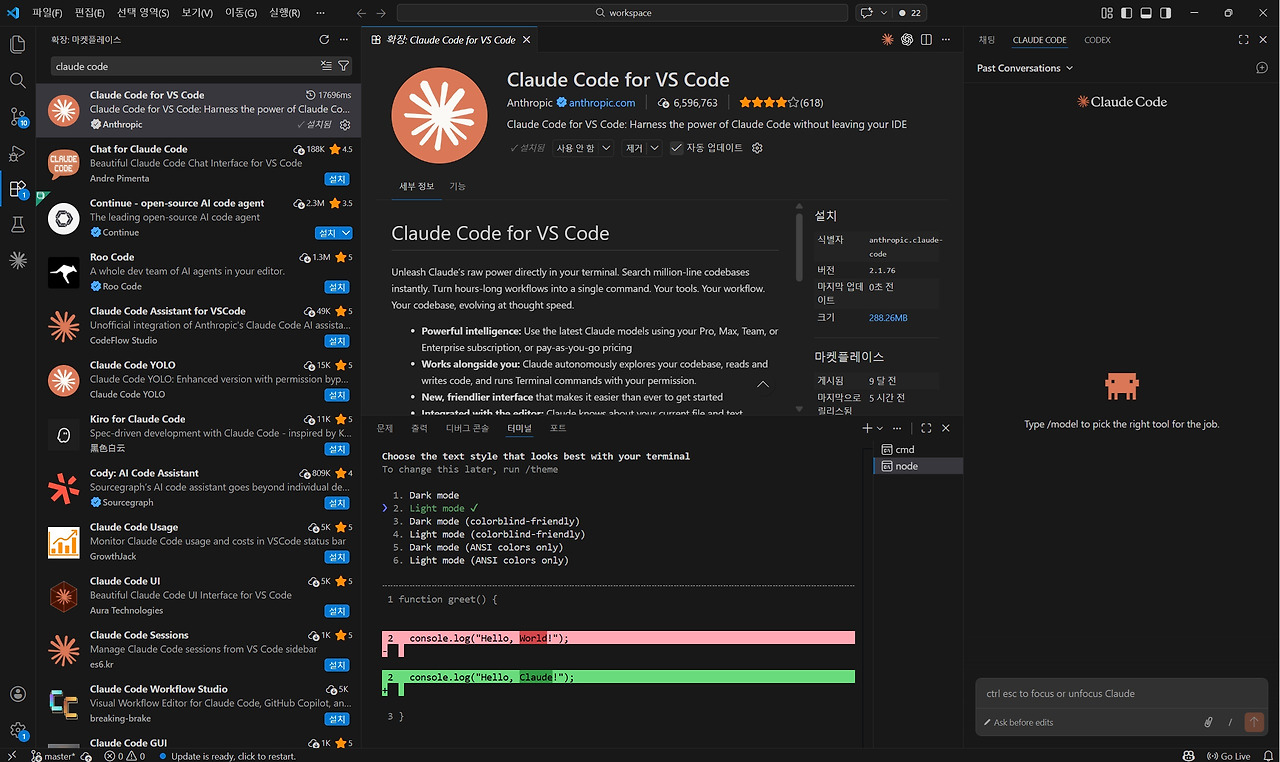Image resolution: width=1280 pixels, height=762 pixels.
Task: Toggle the secondary side bar visibility
Action: [x=1166, y=13]
